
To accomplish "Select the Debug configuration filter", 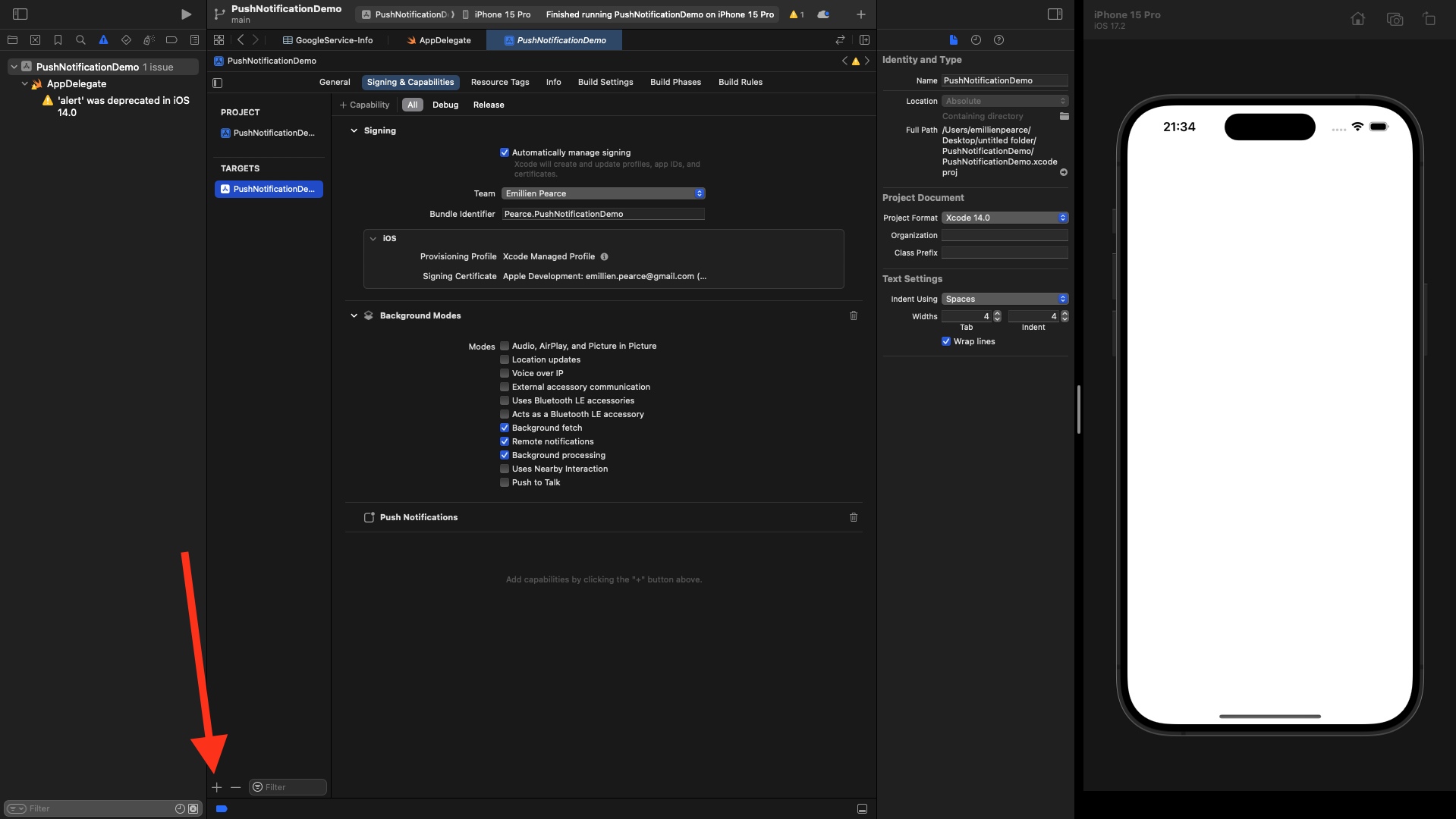I will (445, 105).
